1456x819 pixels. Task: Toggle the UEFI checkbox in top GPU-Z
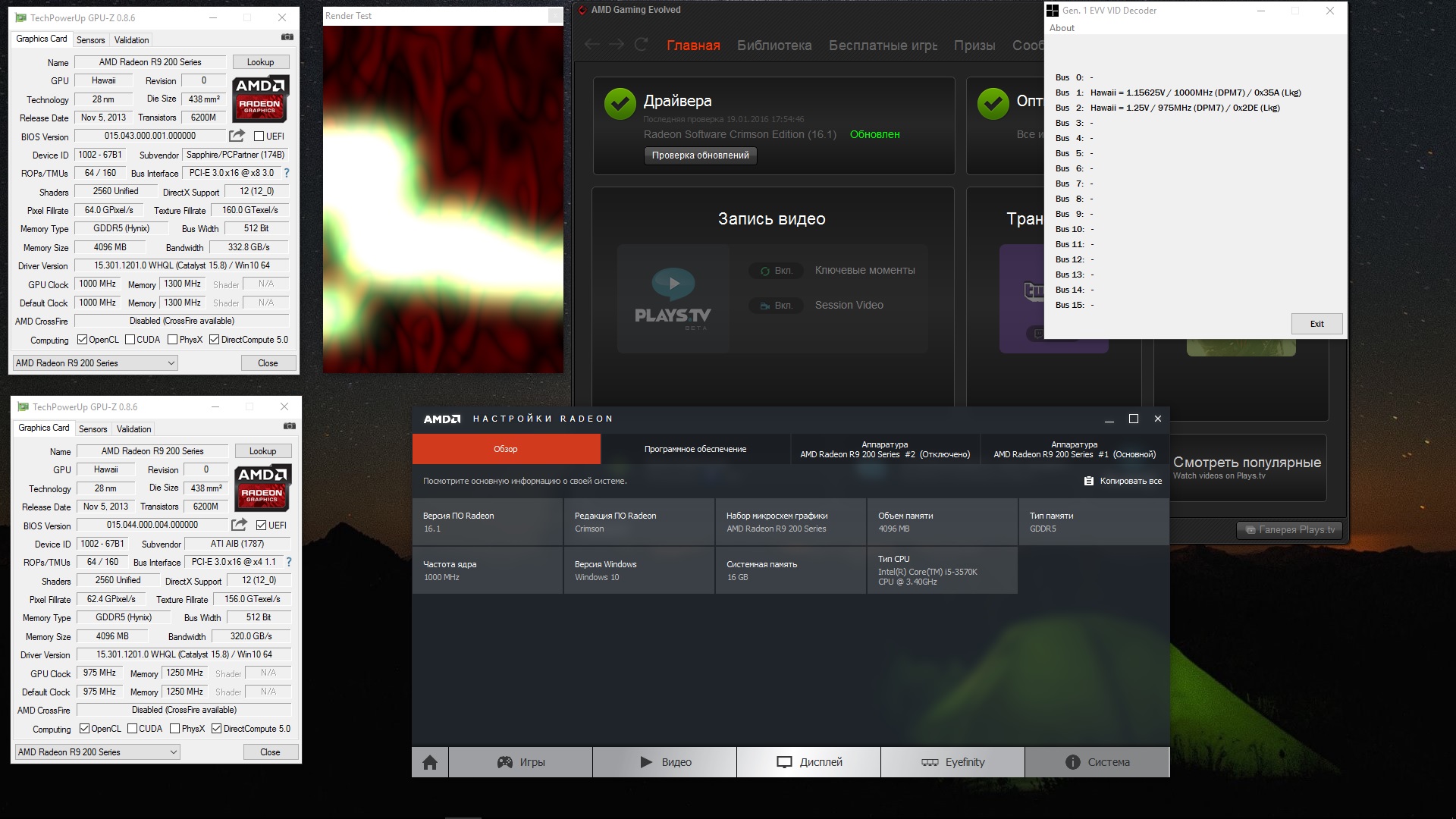(x=259, y=136)
